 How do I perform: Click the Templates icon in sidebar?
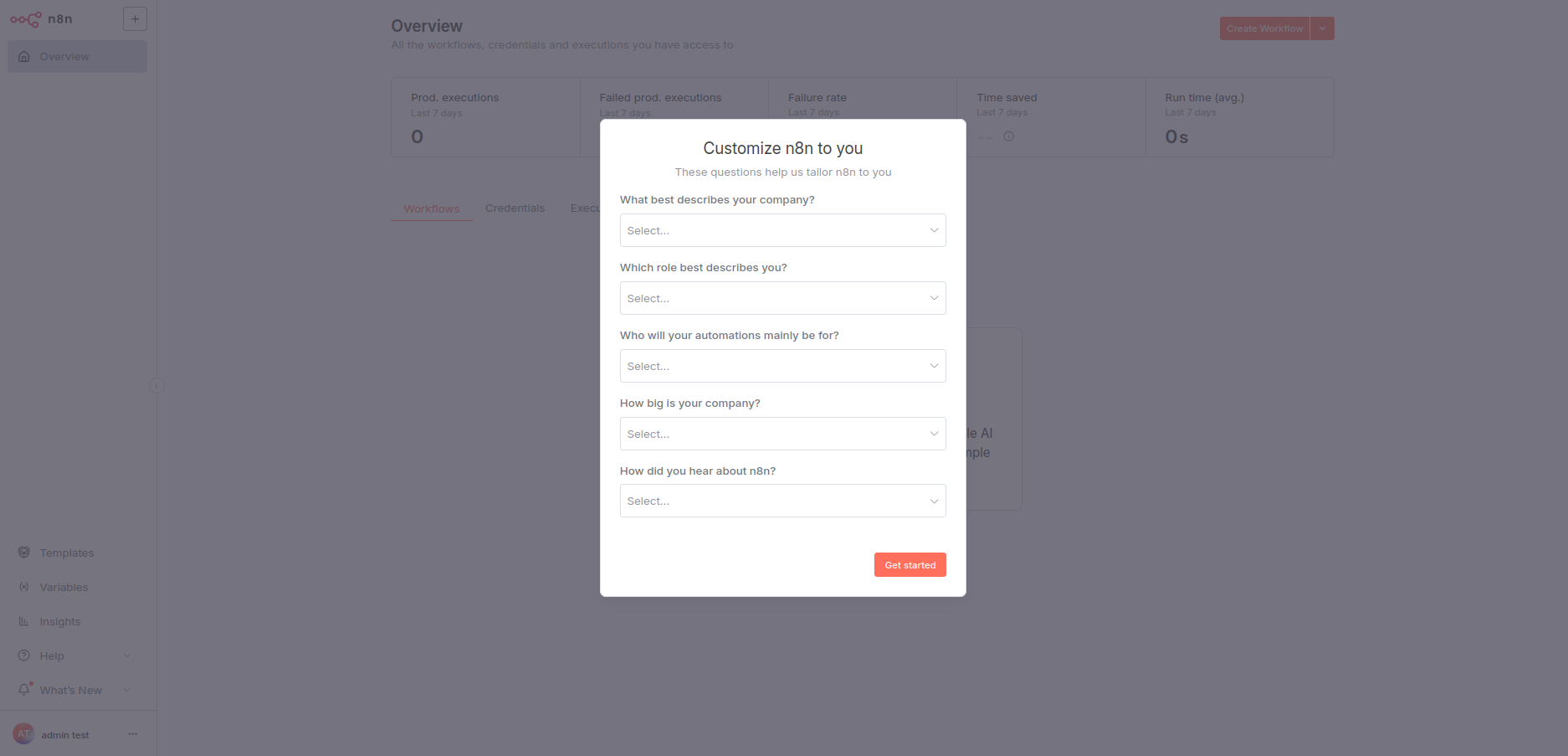pos(23,553)
